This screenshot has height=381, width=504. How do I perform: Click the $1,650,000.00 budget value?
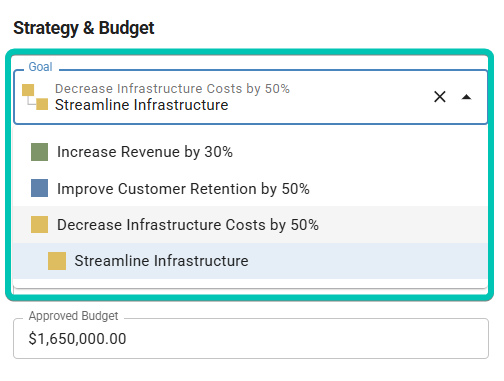pyautogui.click(x=77, y=339)
